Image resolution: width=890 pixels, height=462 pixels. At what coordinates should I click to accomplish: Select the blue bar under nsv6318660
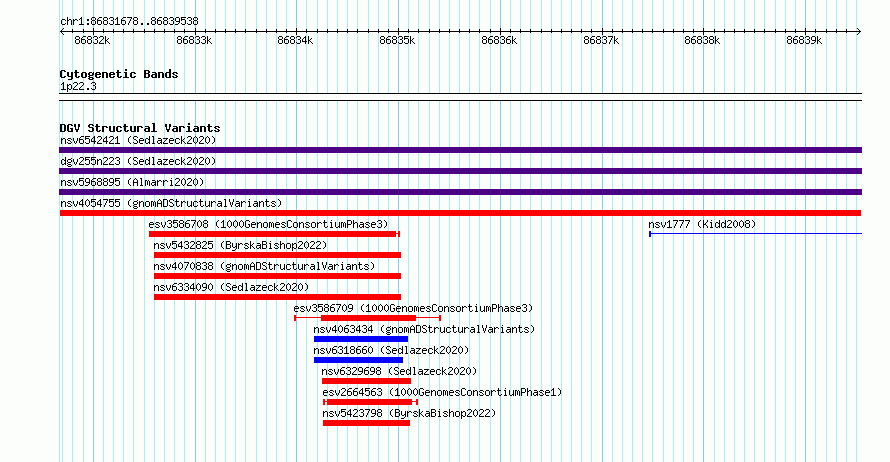pos(358,360)
